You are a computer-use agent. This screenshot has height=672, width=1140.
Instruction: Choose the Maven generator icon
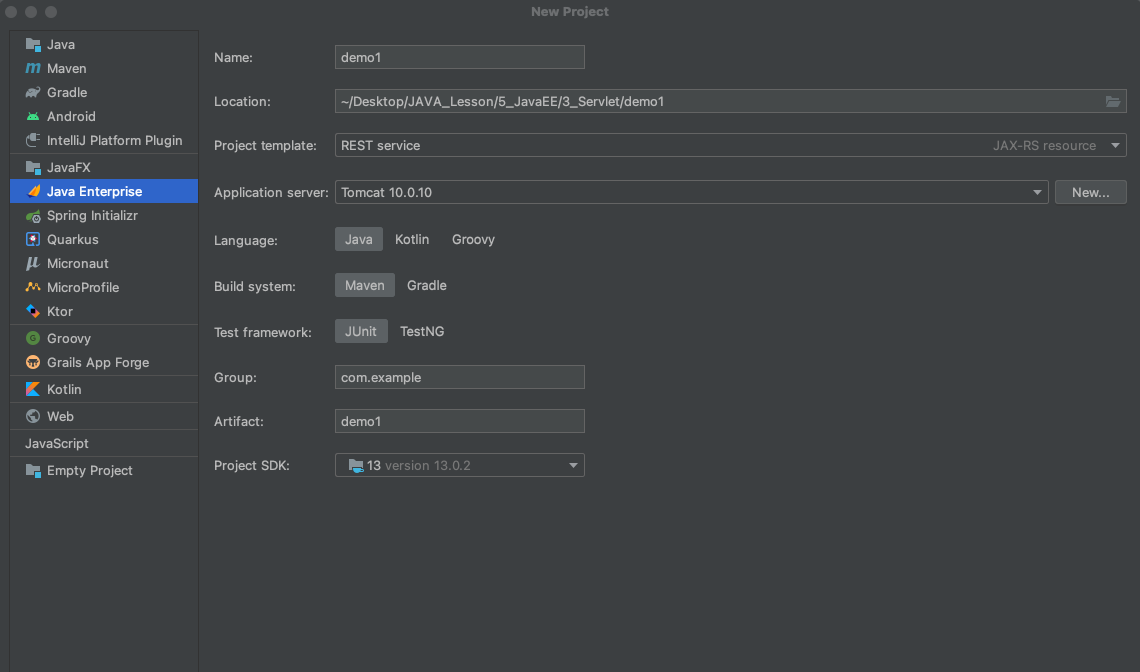(33, 68)
